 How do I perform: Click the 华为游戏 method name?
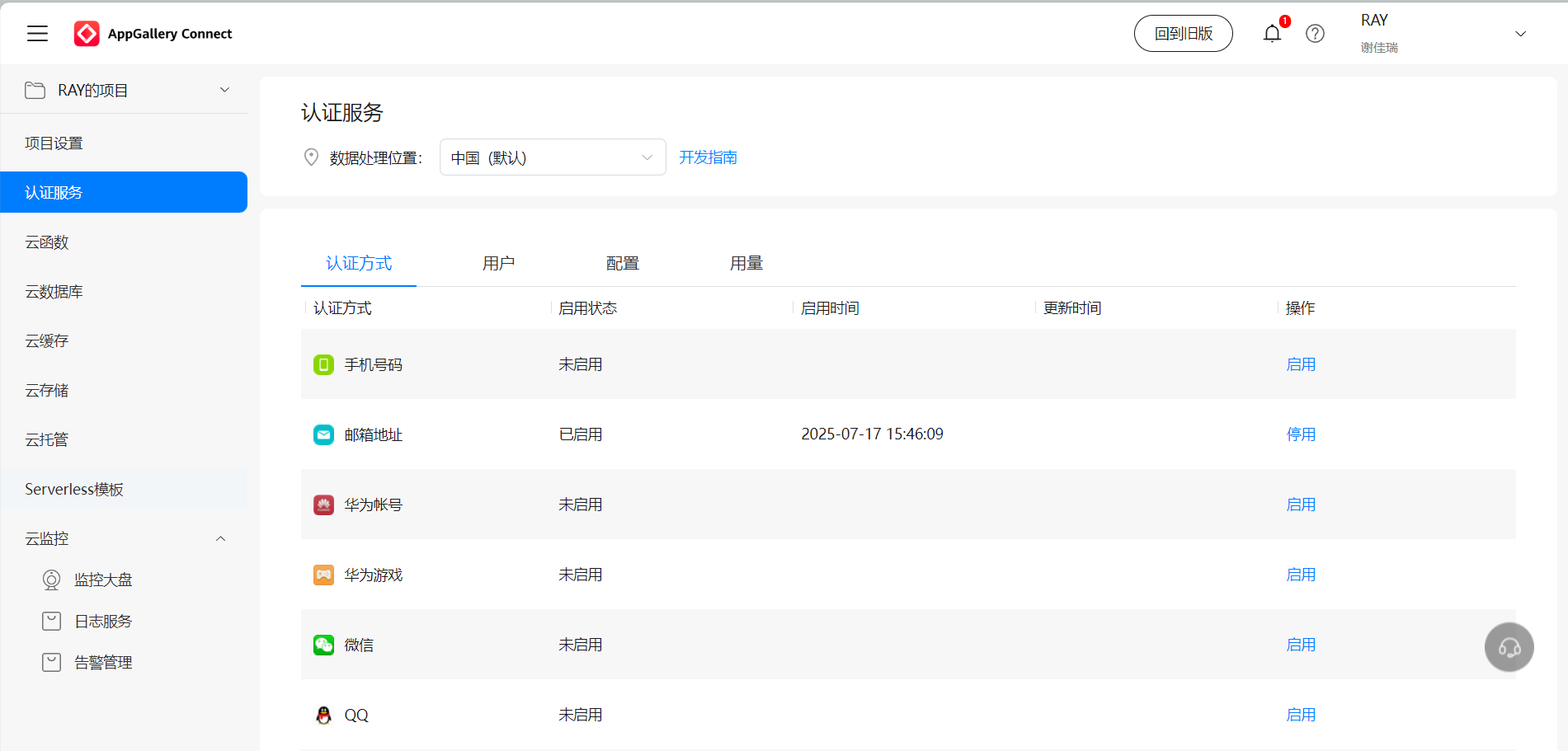pyautogui.click(x=373, y=575)
